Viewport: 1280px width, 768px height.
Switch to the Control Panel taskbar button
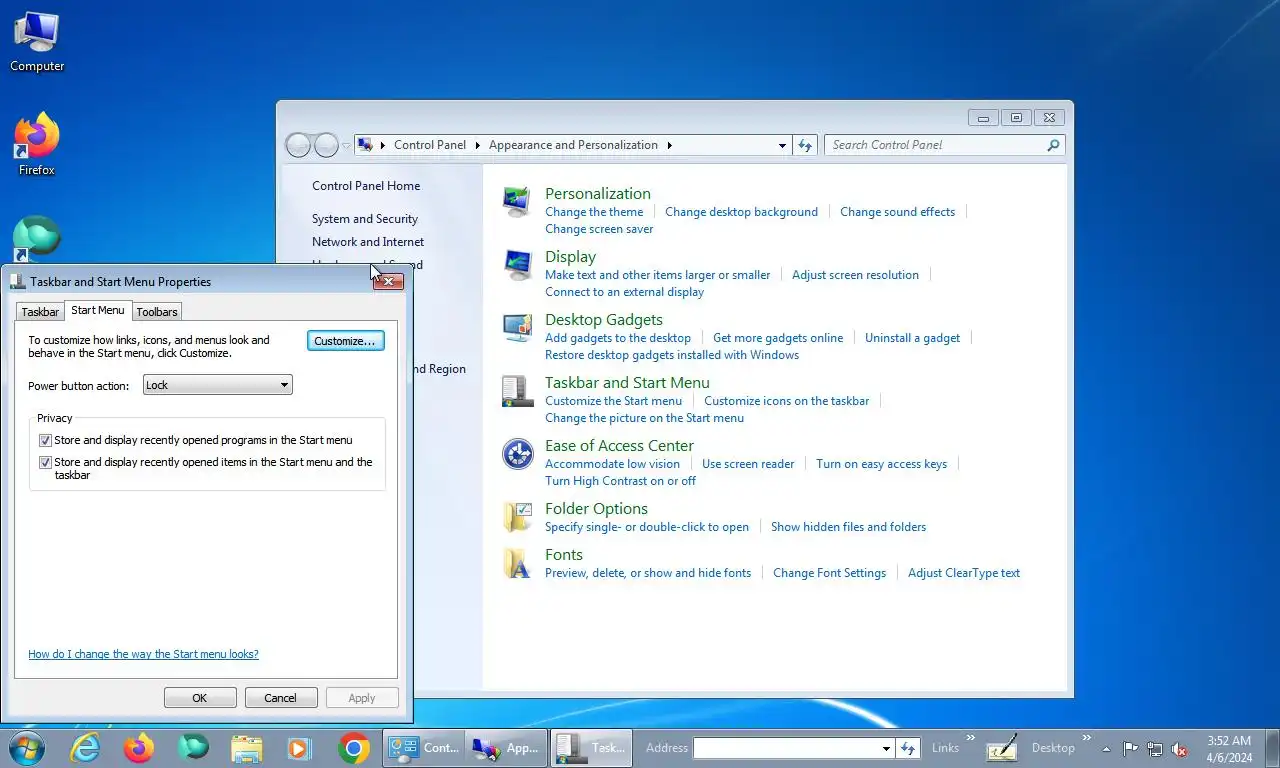[424, 747]
